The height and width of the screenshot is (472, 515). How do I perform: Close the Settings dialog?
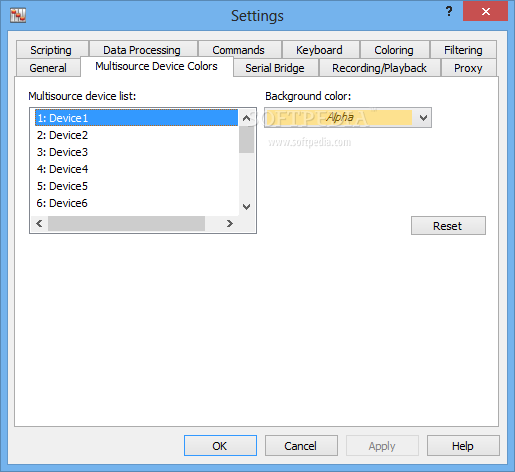tap(485, 12)
